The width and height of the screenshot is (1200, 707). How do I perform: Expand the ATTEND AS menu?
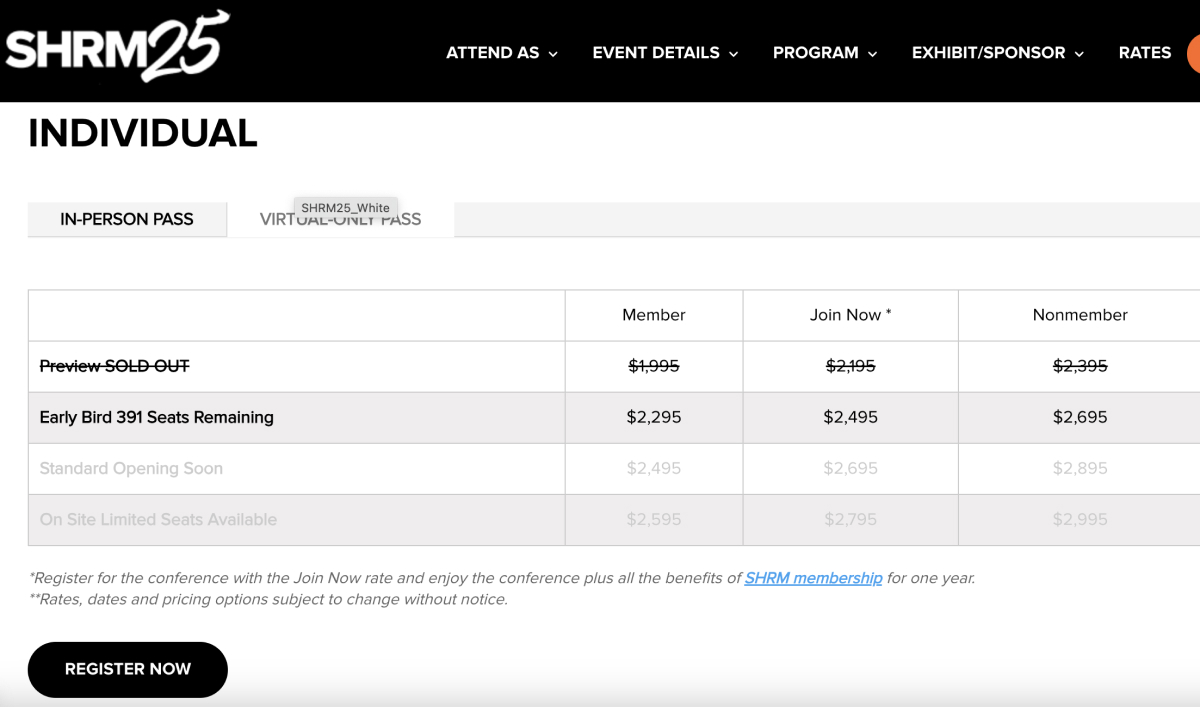click(x=501, y=53)
